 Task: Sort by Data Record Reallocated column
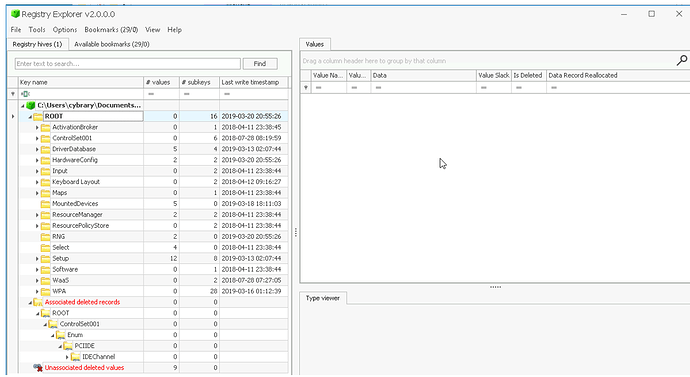[618, 75]
